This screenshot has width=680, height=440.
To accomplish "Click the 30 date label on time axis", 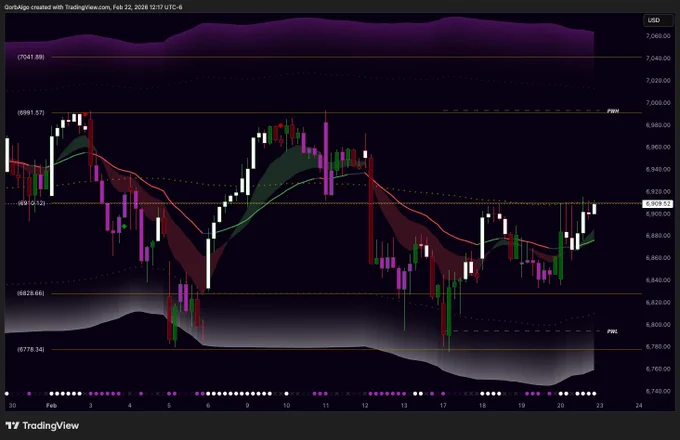I will (12, 406).
